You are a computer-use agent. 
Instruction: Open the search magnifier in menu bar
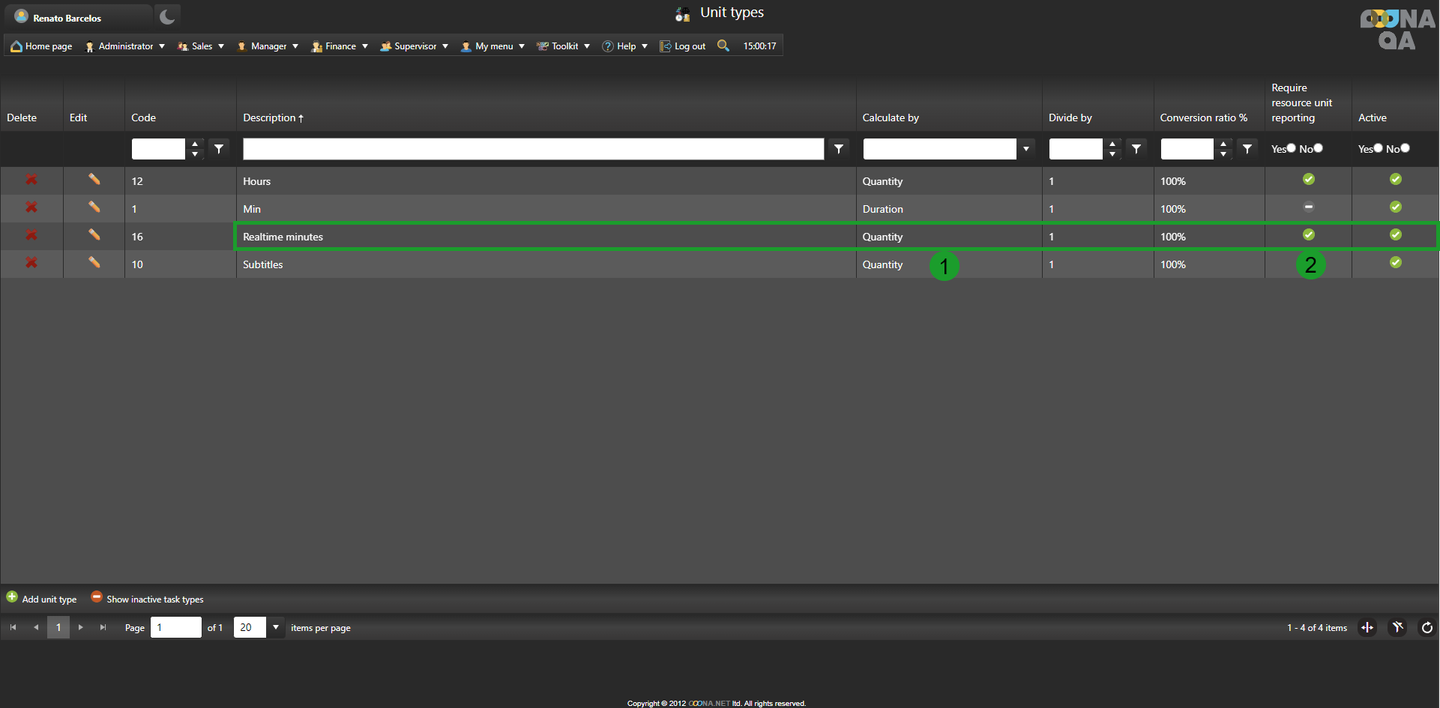723,46
